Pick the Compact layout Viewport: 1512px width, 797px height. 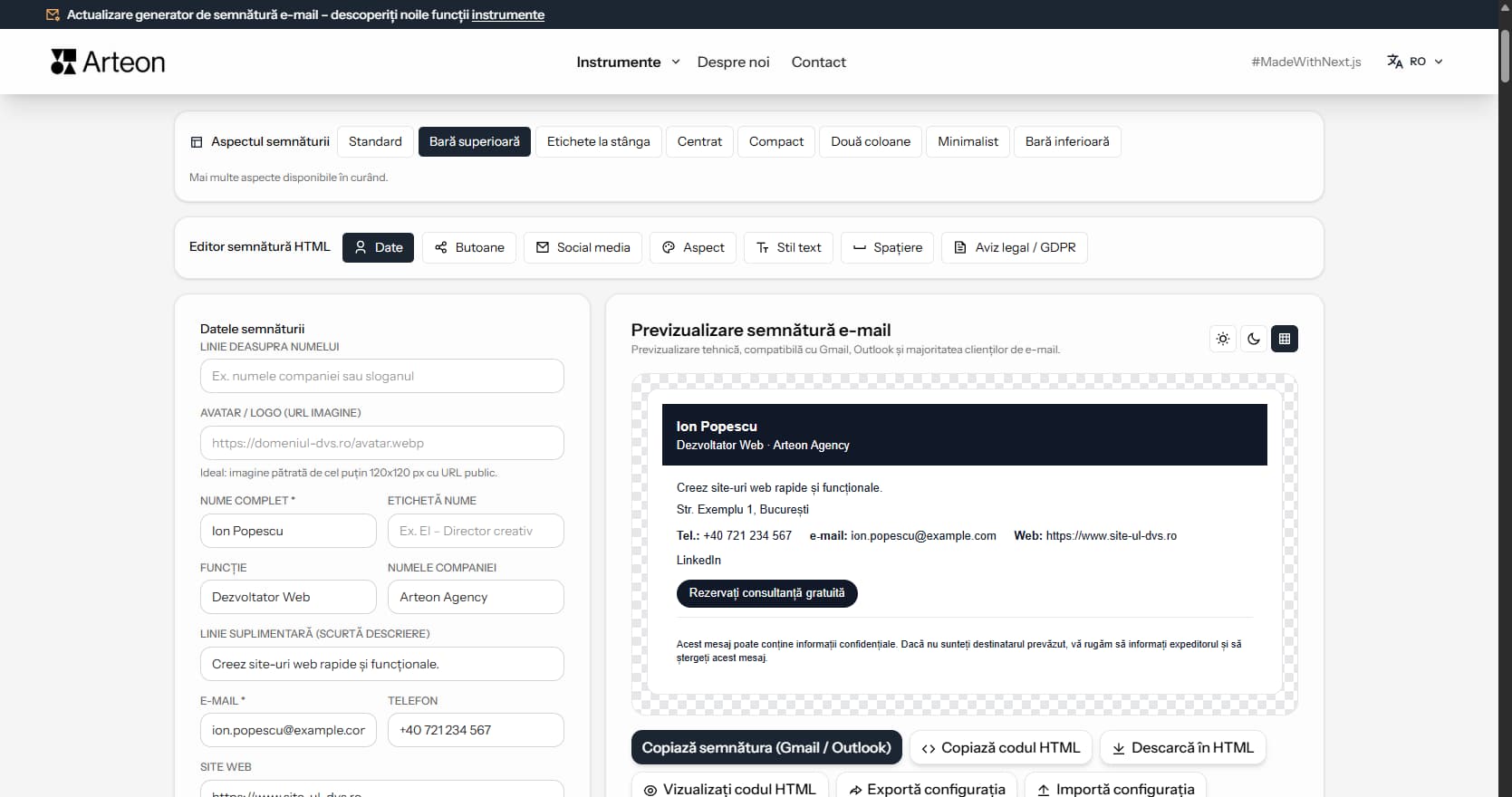[x=776, y=141]
